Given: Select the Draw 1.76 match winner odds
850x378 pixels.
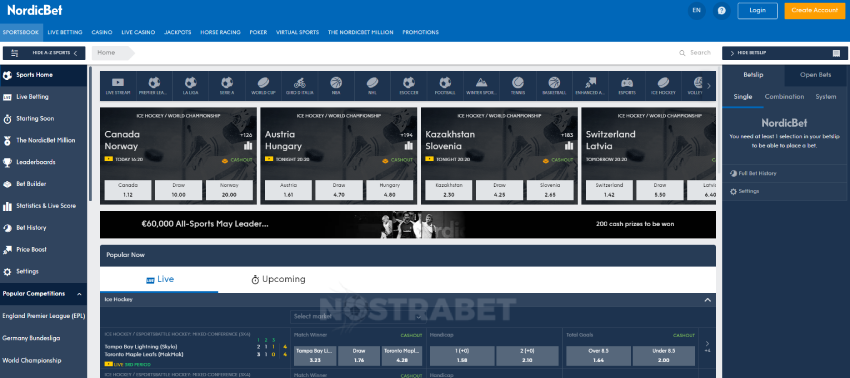Looking at the screenshot, I should [358, 356].
